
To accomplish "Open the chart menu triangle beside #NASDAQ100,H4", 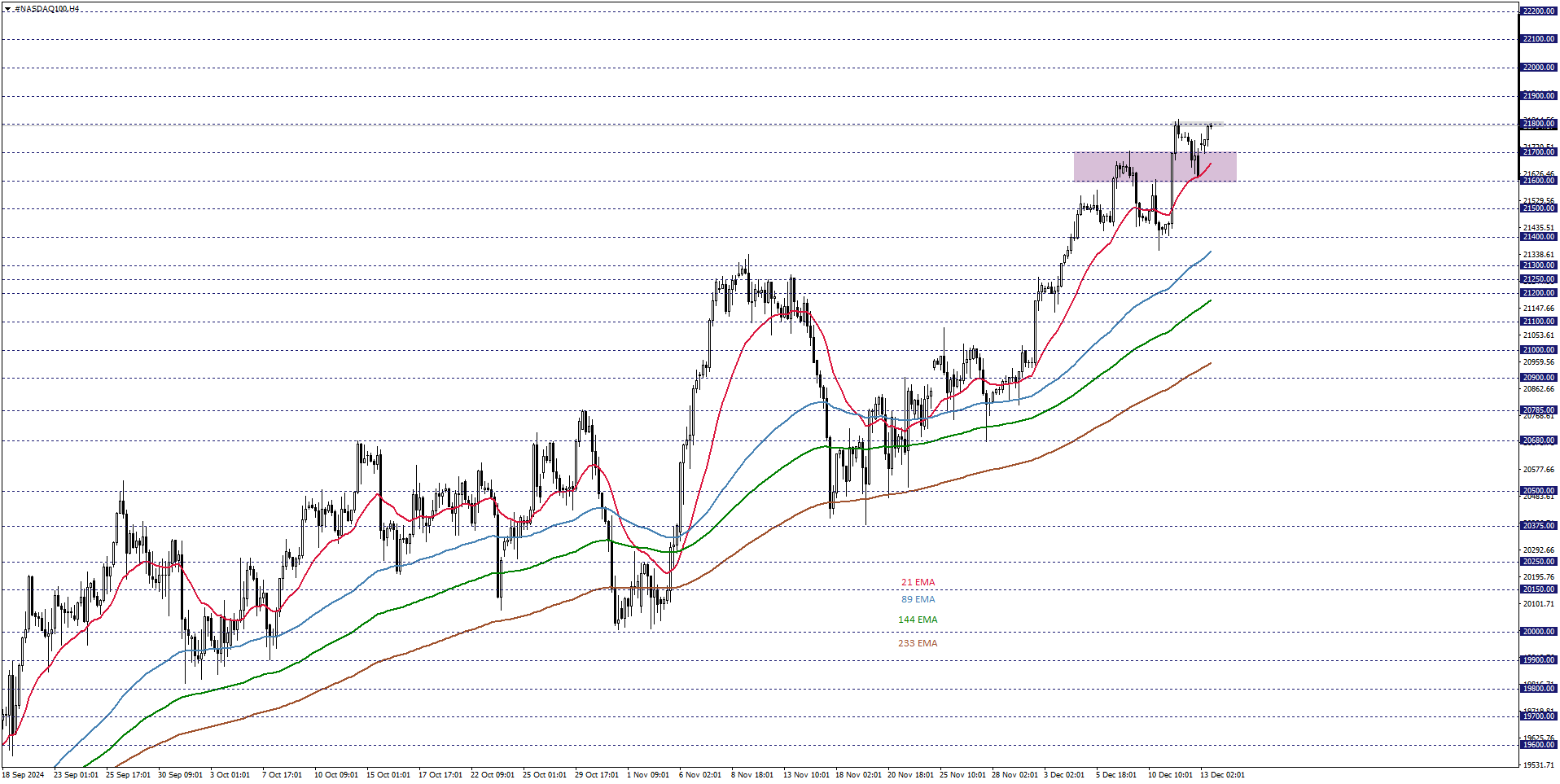I will [7, 9].
